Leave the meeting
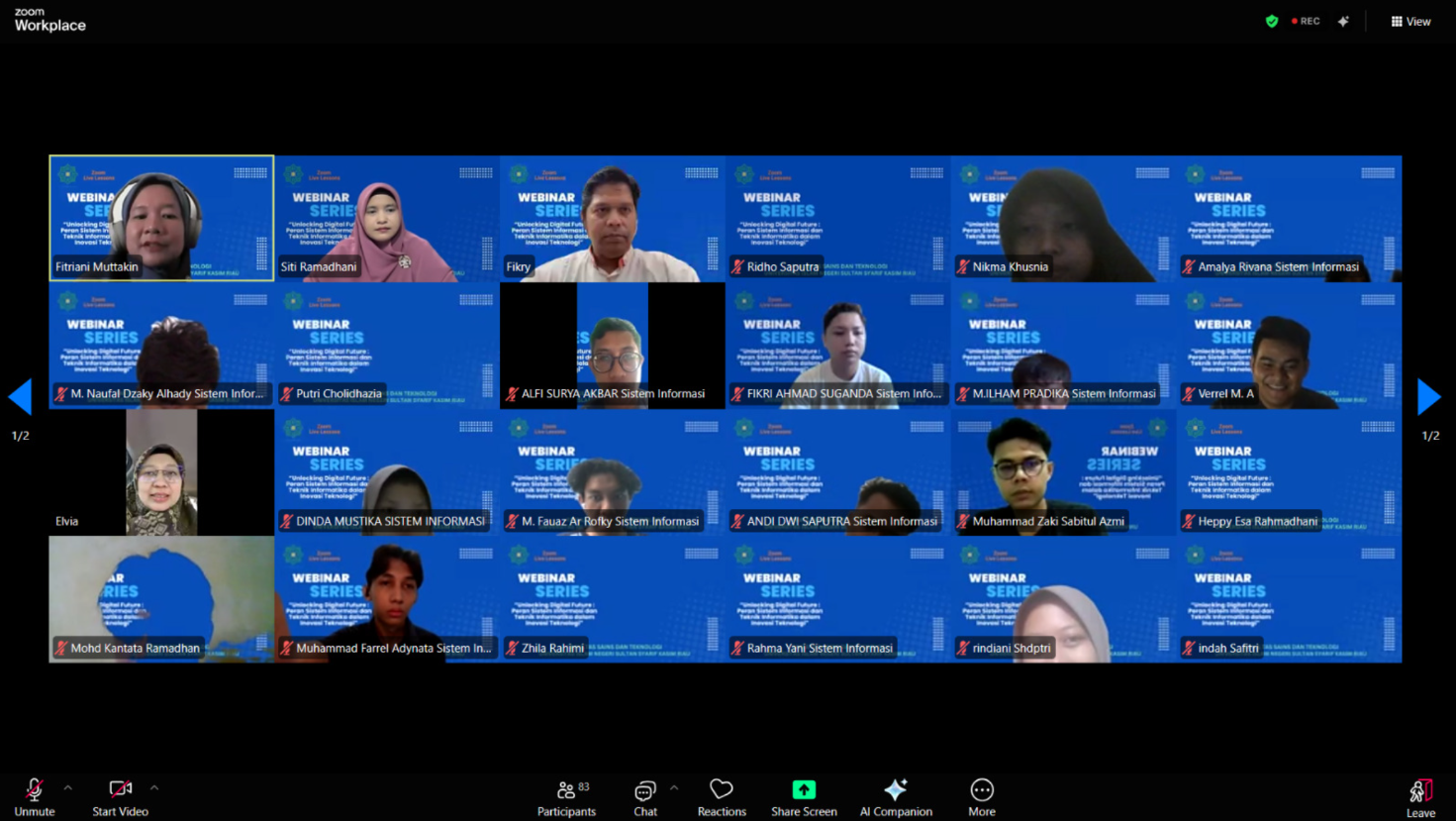 point(1420,797)
